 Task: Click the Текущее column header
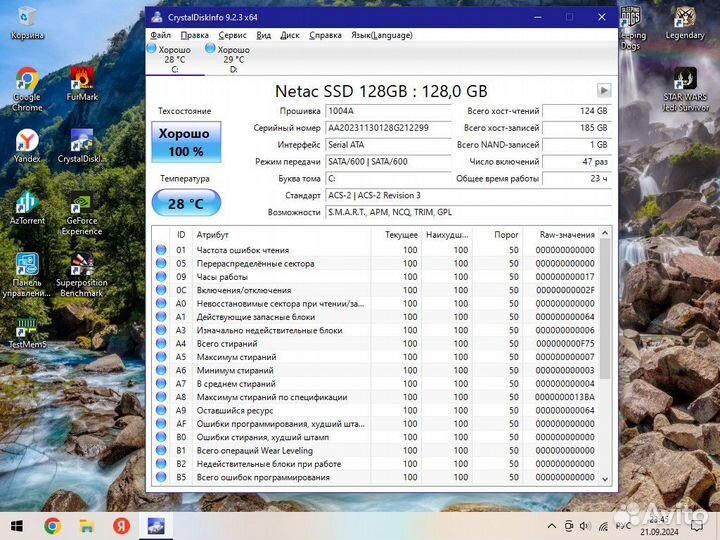click(x=396, y=235)
